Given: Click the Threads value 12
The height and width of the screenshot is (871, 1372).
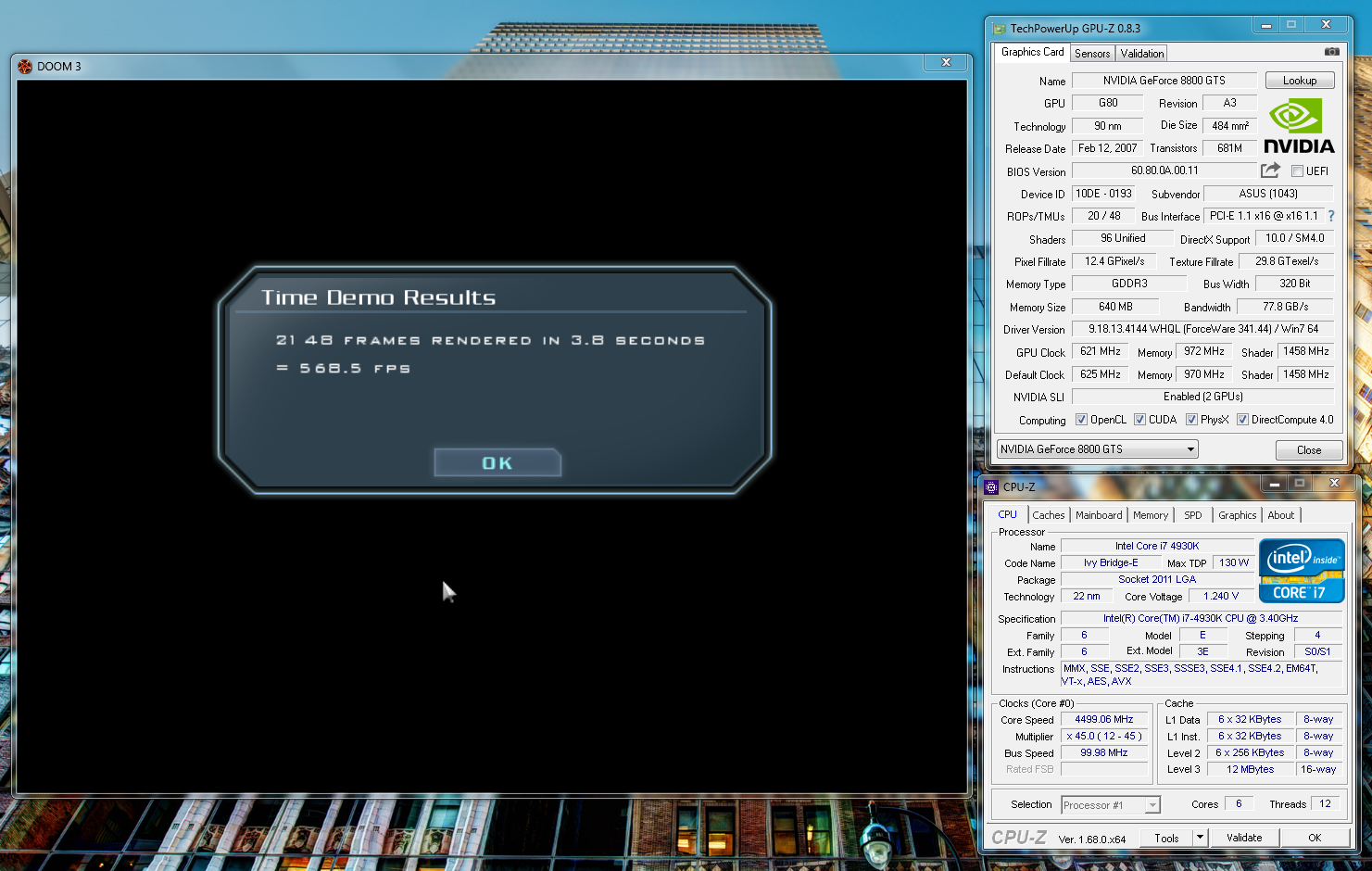Looking at the screenshot, I should click(x=1325, y=804).
